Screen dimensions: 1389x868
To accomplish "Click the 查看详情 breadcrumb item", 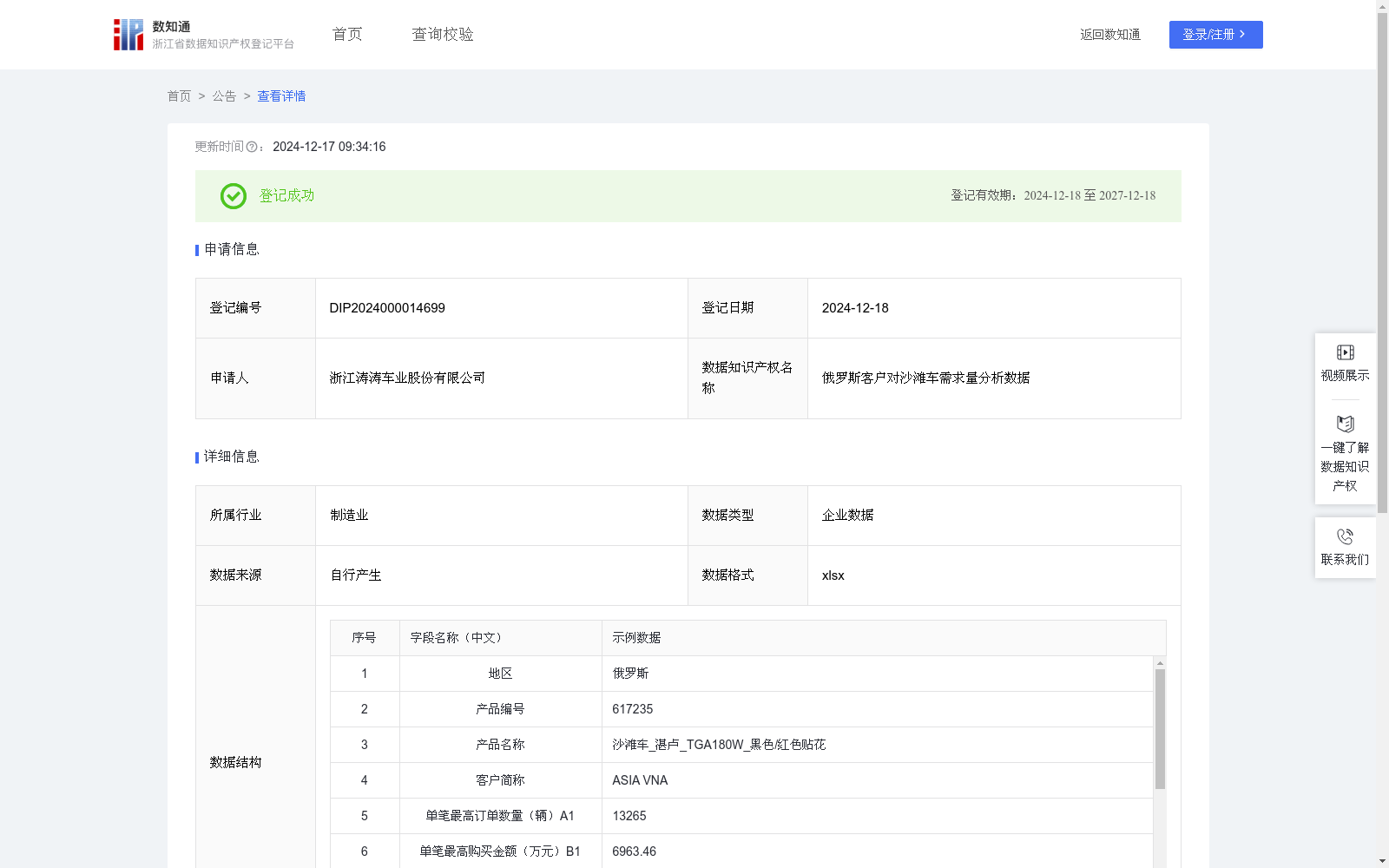I will pyautogui.click(x=281, y=96).
